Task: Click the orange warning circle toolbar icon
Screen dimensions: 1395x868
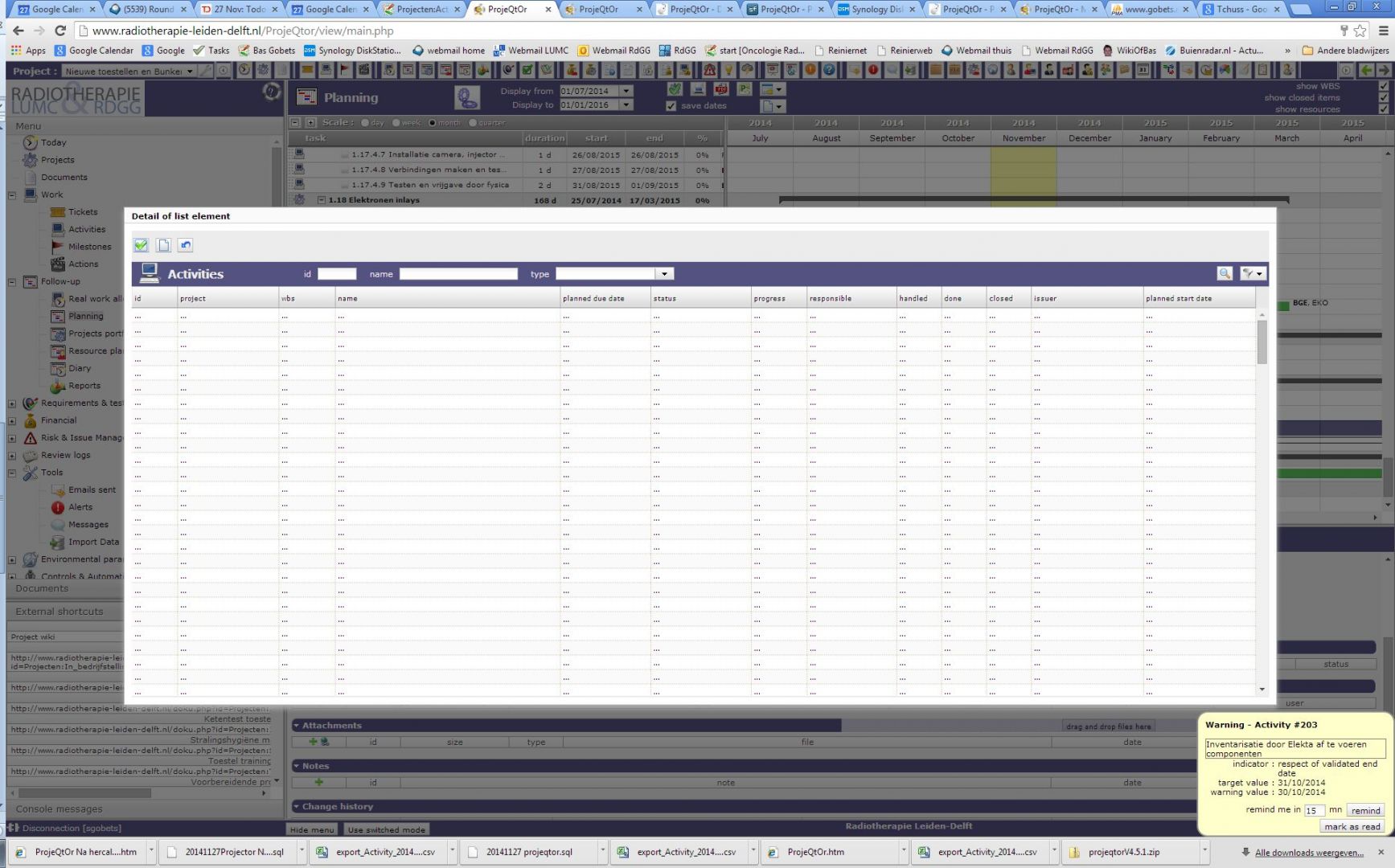Action: [x=810, y=70]
